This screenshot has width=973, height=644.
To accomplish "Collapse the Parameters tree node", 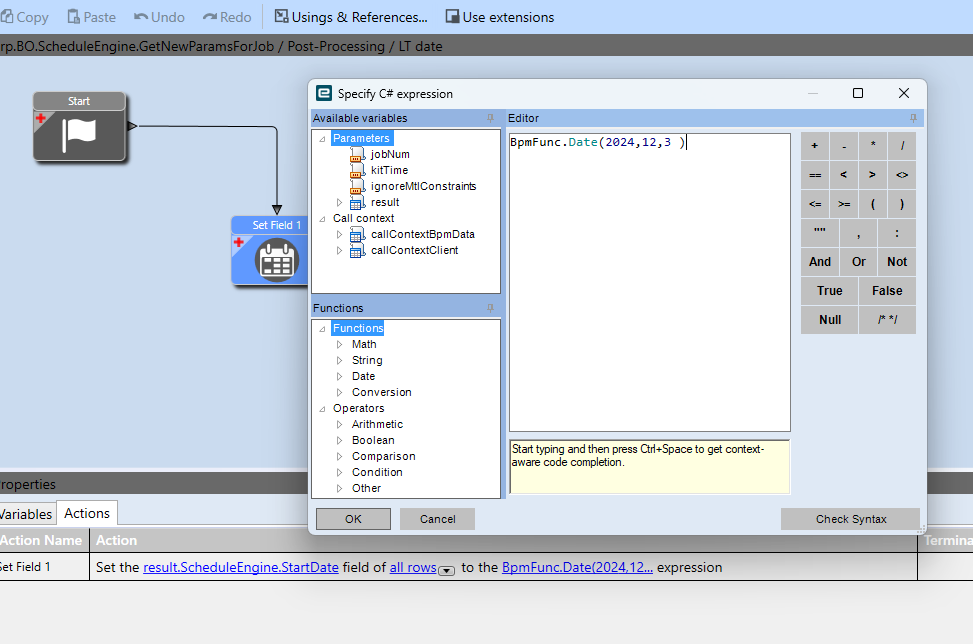I will point(322,139).
